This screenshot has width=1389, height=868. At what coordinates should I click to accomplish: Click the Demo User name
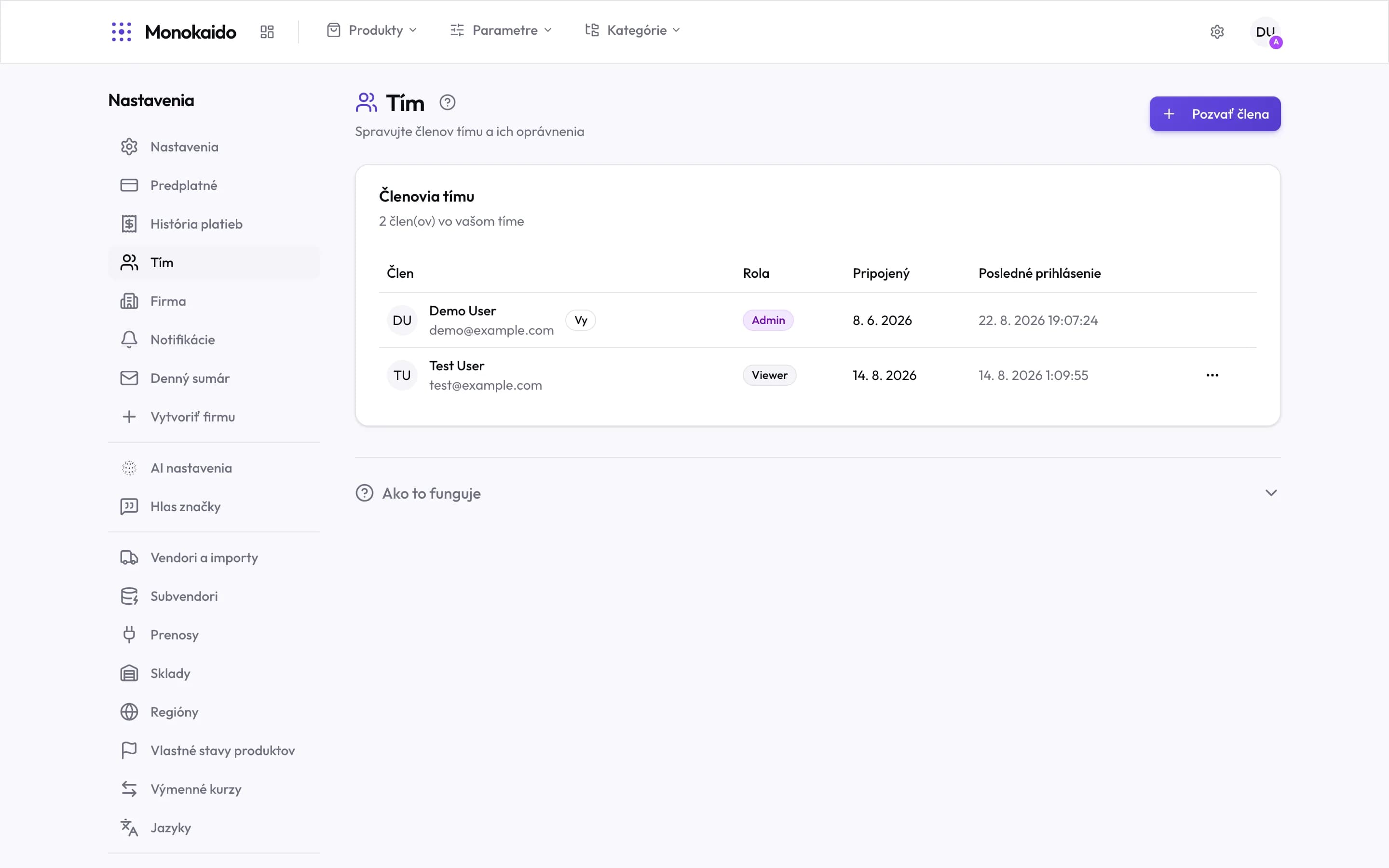(463, 311)
